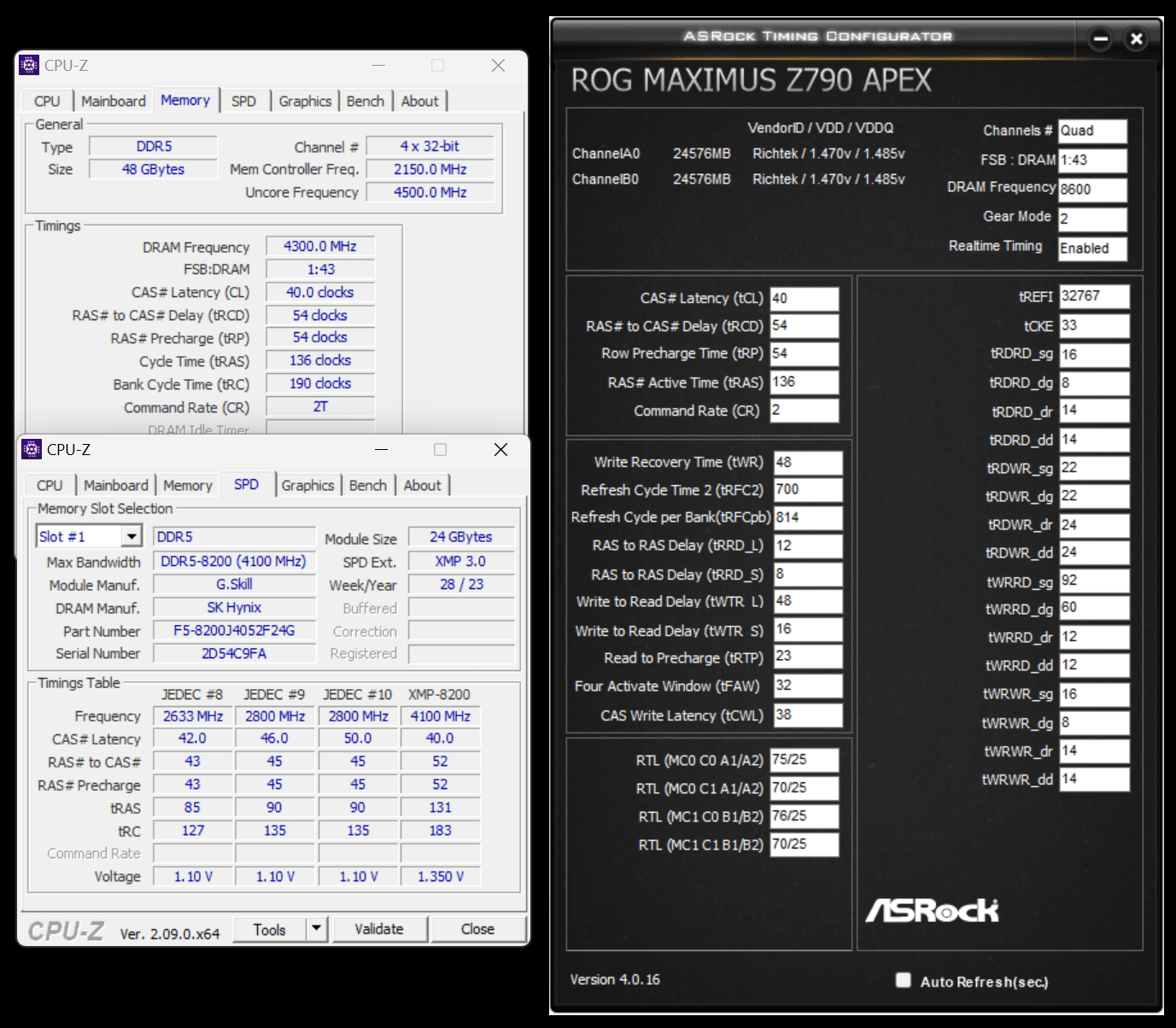The width and height of the screenshot is (1176, 1028).
Task: Switch to Mainboard tab in Memory window
Action: point(114,101)
